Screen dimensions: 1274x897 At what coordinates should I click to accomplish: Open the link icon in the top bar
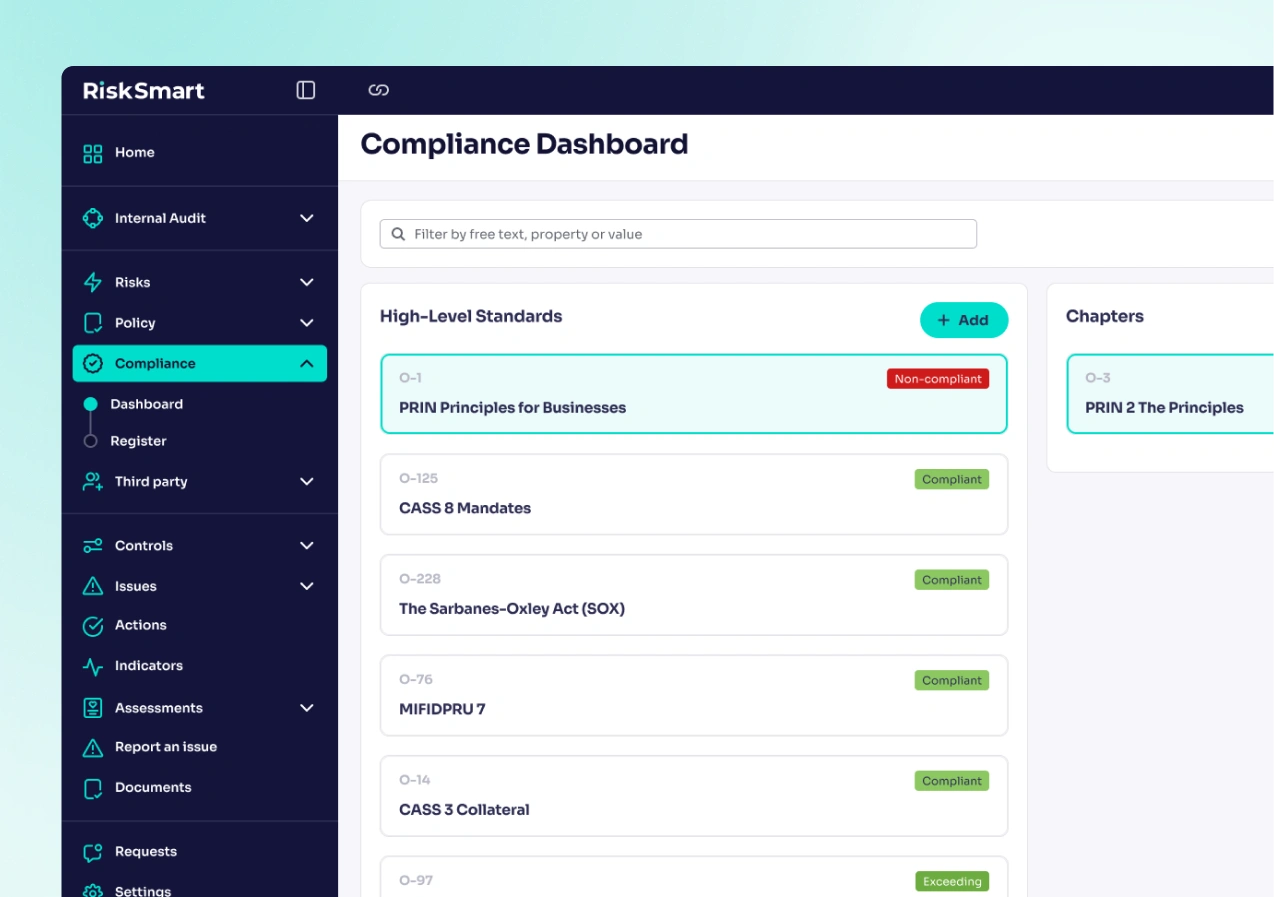378,90
